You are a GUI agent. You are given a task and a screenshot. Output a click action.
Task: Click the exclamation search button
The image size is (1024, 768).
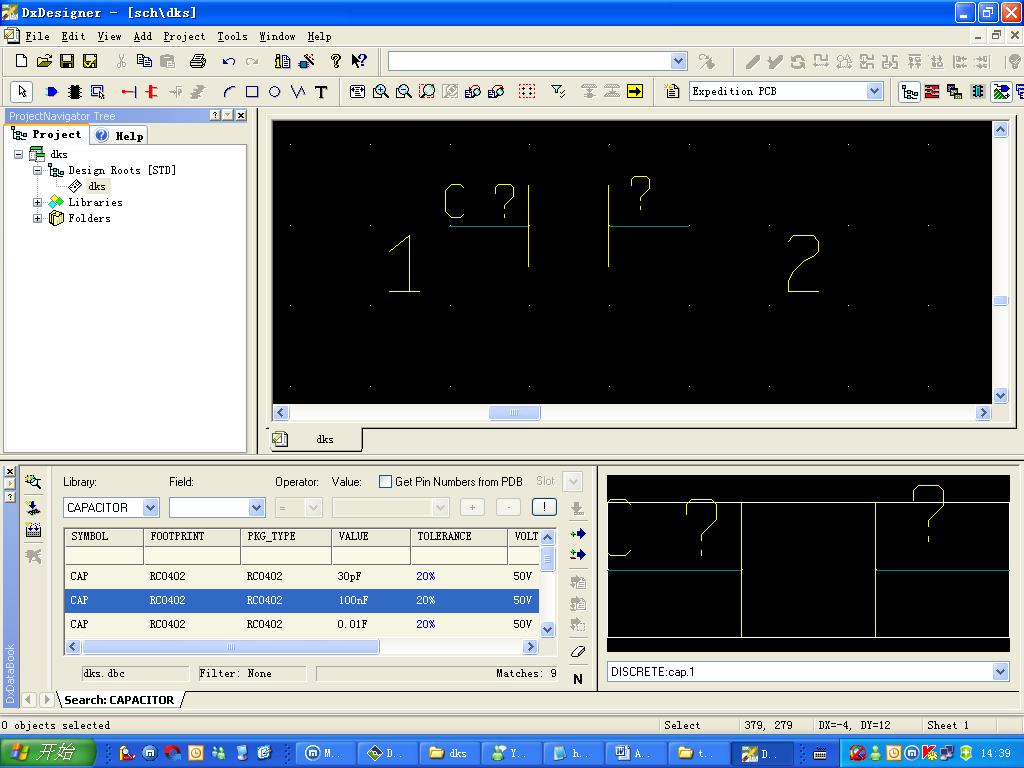tap(544, 508)
